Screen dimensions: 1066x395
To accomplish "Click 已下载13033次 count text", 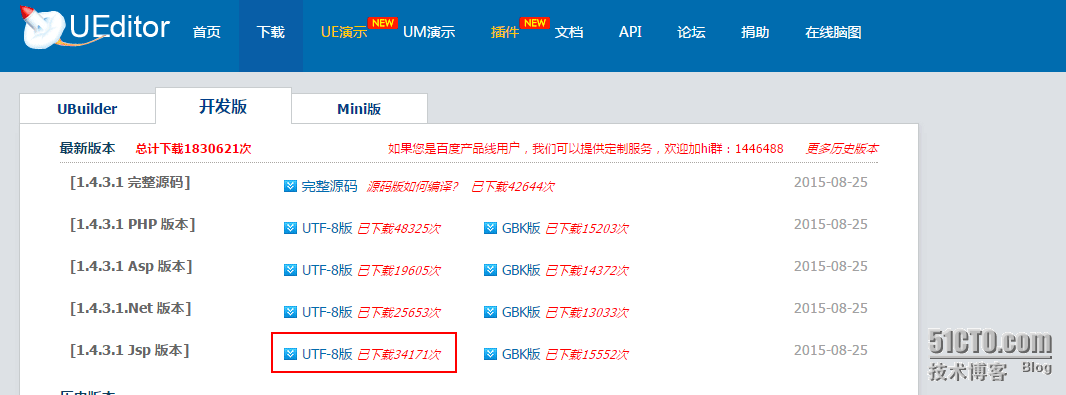I will click(x=587, y=312).
